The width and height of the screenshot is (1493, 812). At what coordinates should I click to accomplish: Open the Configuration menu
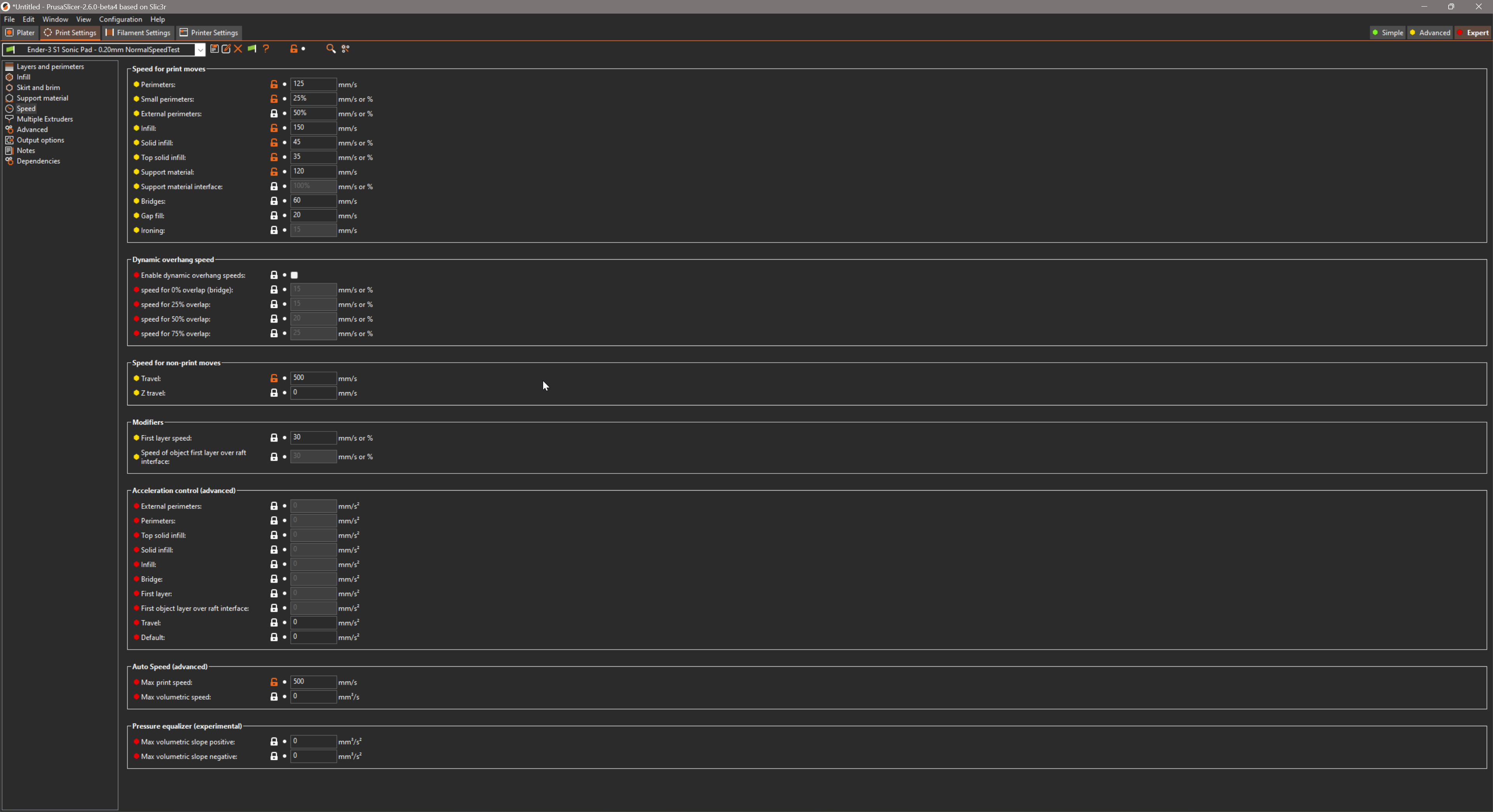pos(120,19)
